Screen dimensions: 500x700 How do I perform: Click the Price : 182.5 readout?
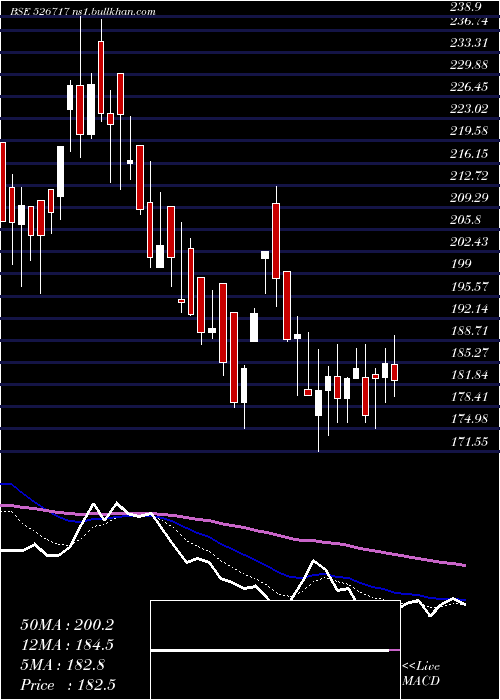click(69, 685)
